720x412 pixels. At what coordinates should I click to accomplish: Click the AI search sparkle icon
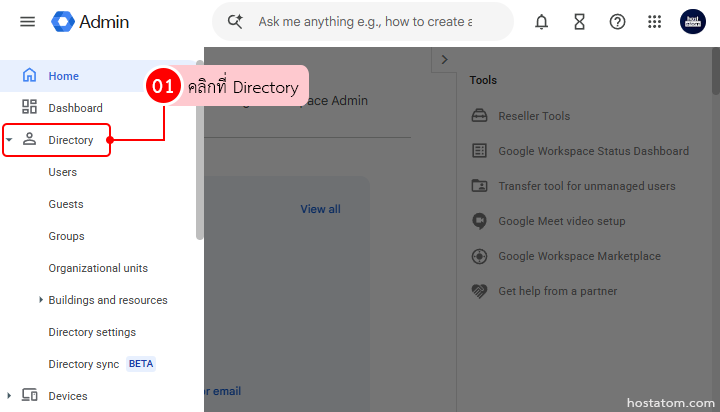[x=235, y=22]
